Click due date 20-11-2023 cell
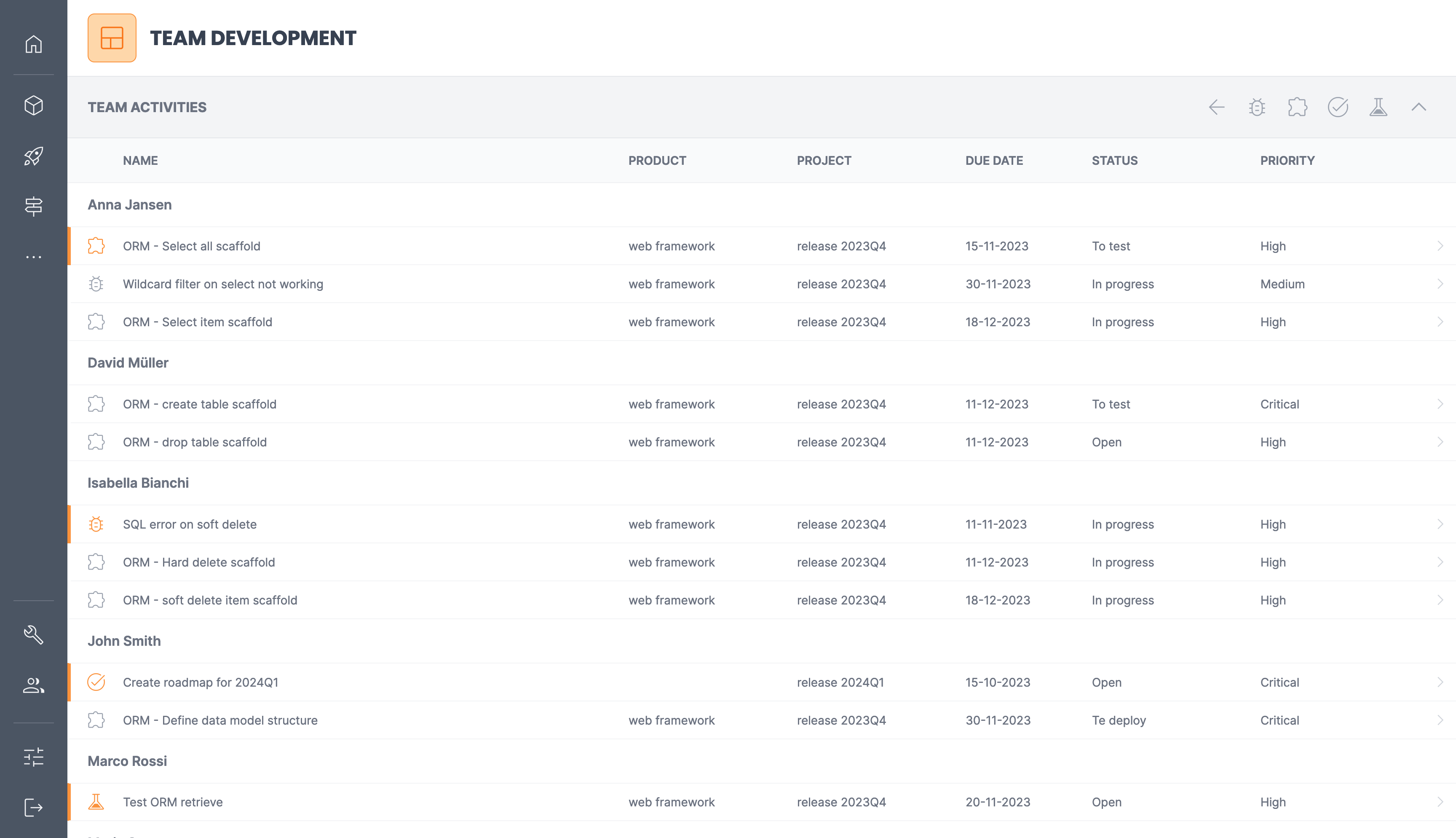This screenshot has height=838, width=1456. pyautogui.click(x=998, y=802)
